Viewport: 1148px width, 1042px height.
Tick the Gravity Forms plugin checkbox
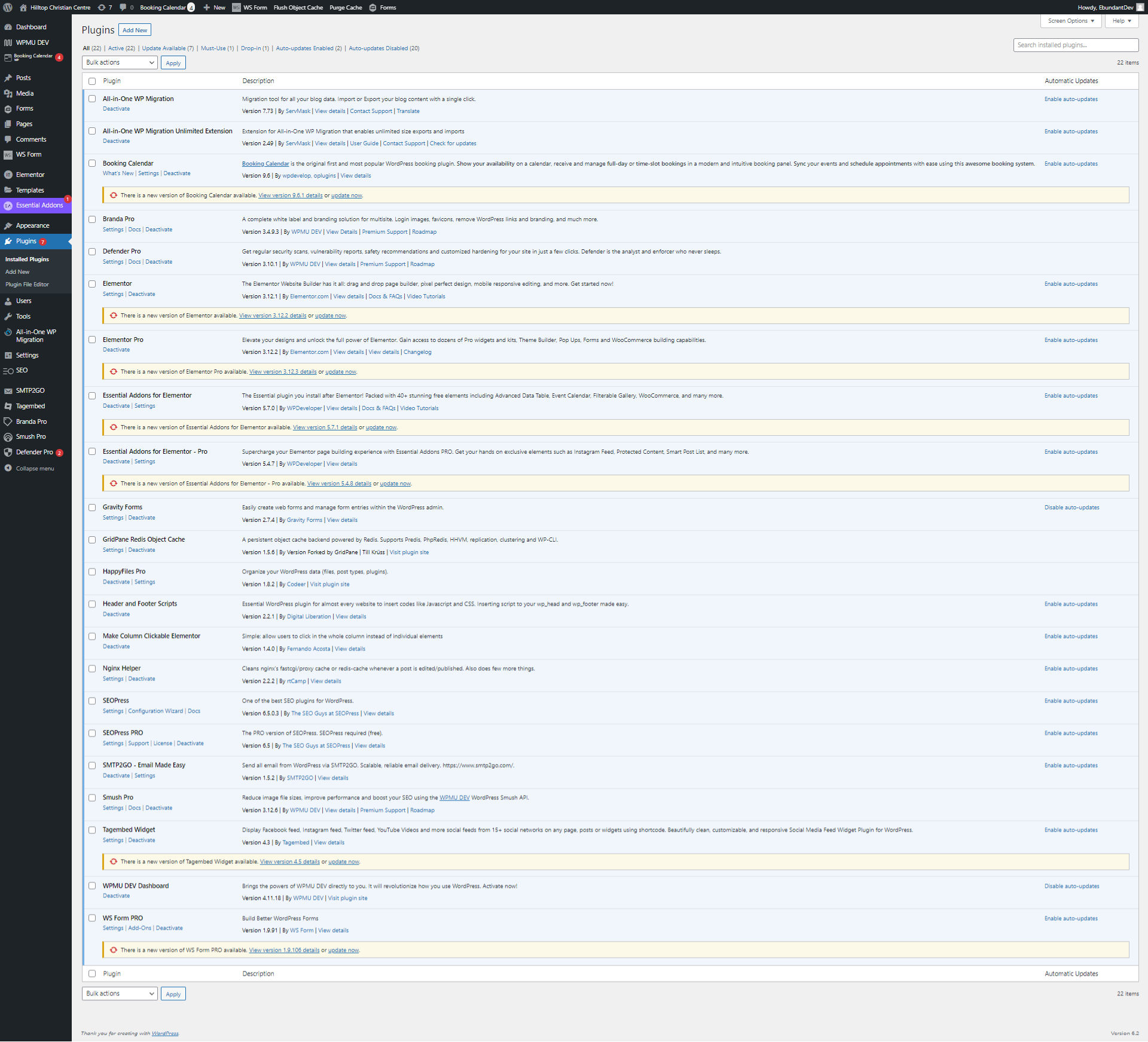tap(92, 508)
